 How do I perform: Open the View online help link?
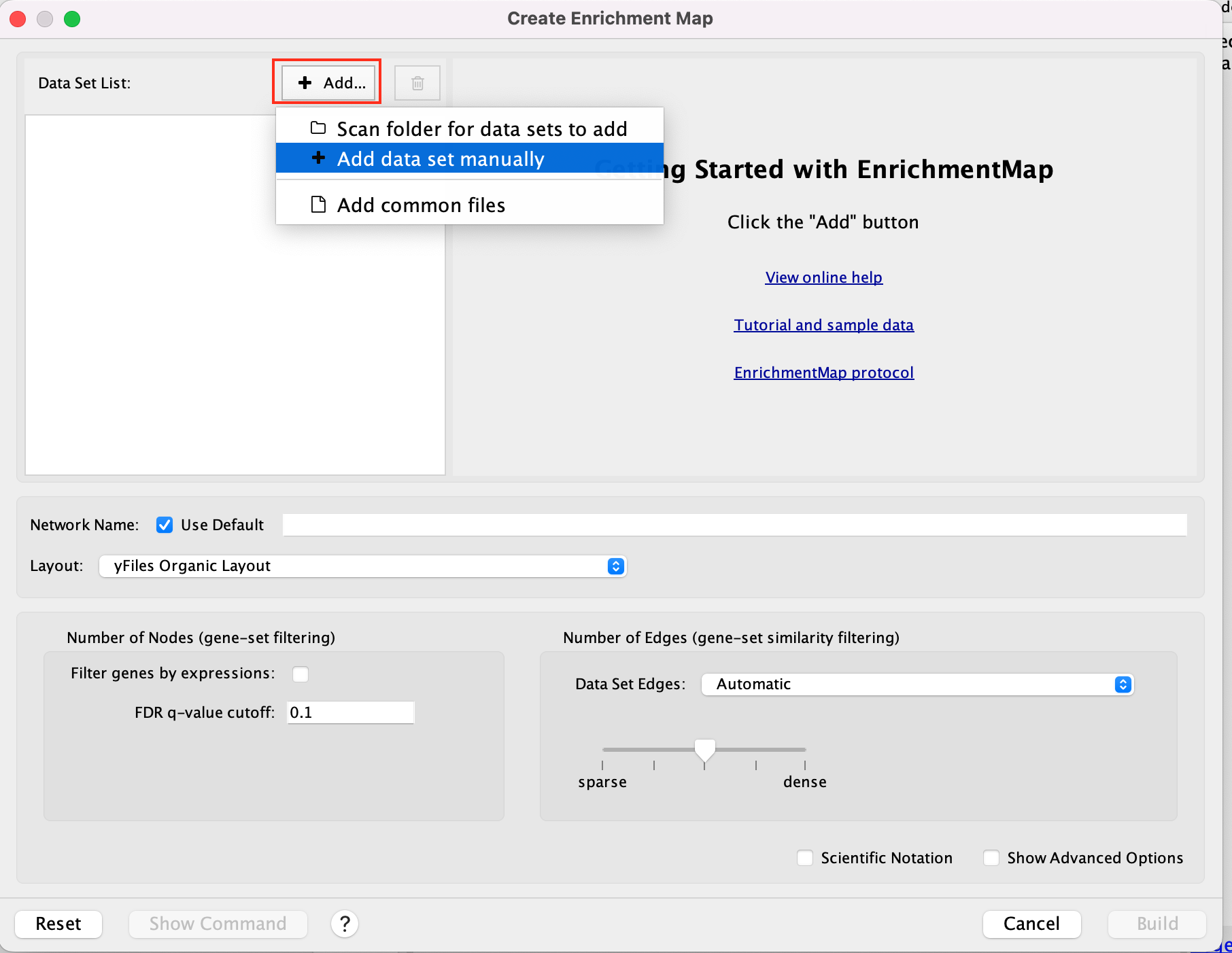(x=823, y=277)
